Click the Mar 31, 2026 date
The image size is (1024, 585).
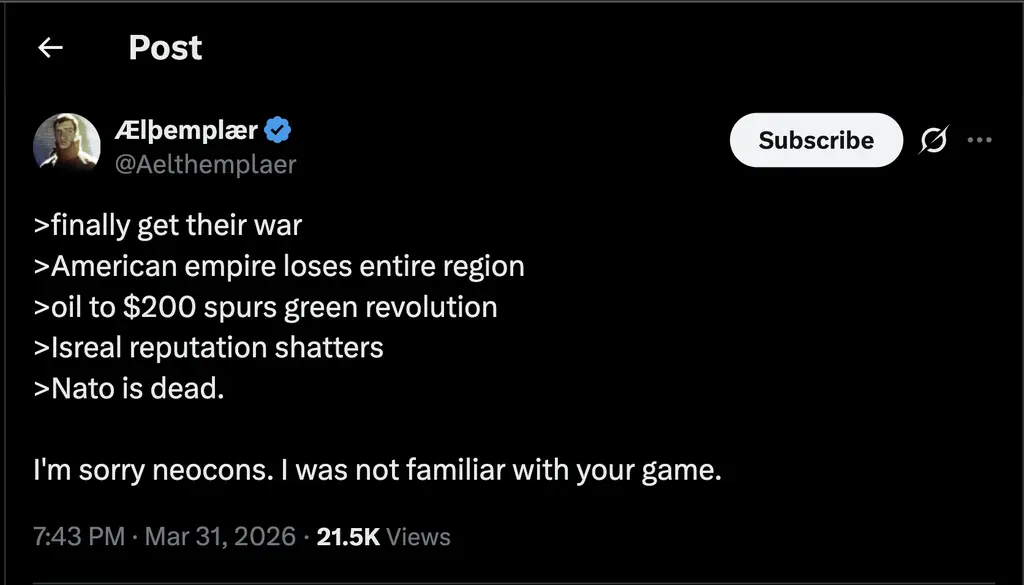(x=220, y=537)
